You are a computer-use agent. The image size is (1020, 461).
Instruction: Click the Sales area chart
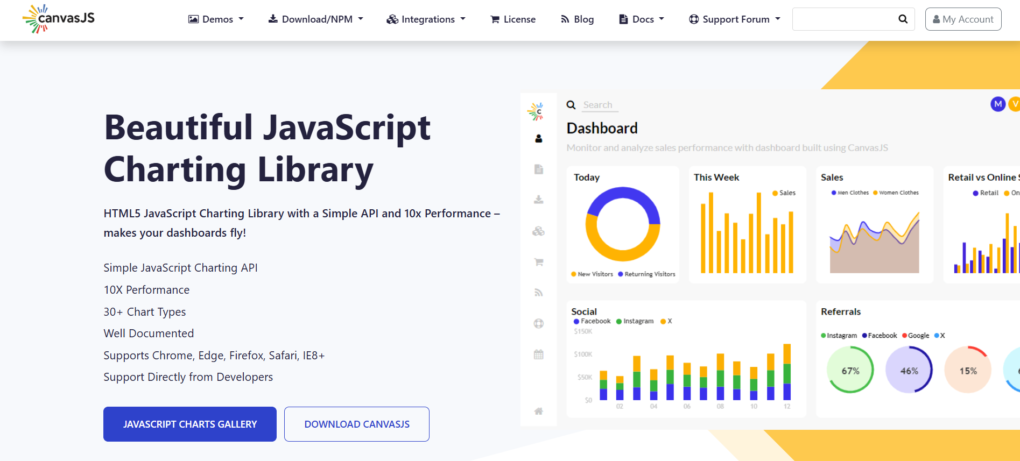tap(874, 242)
